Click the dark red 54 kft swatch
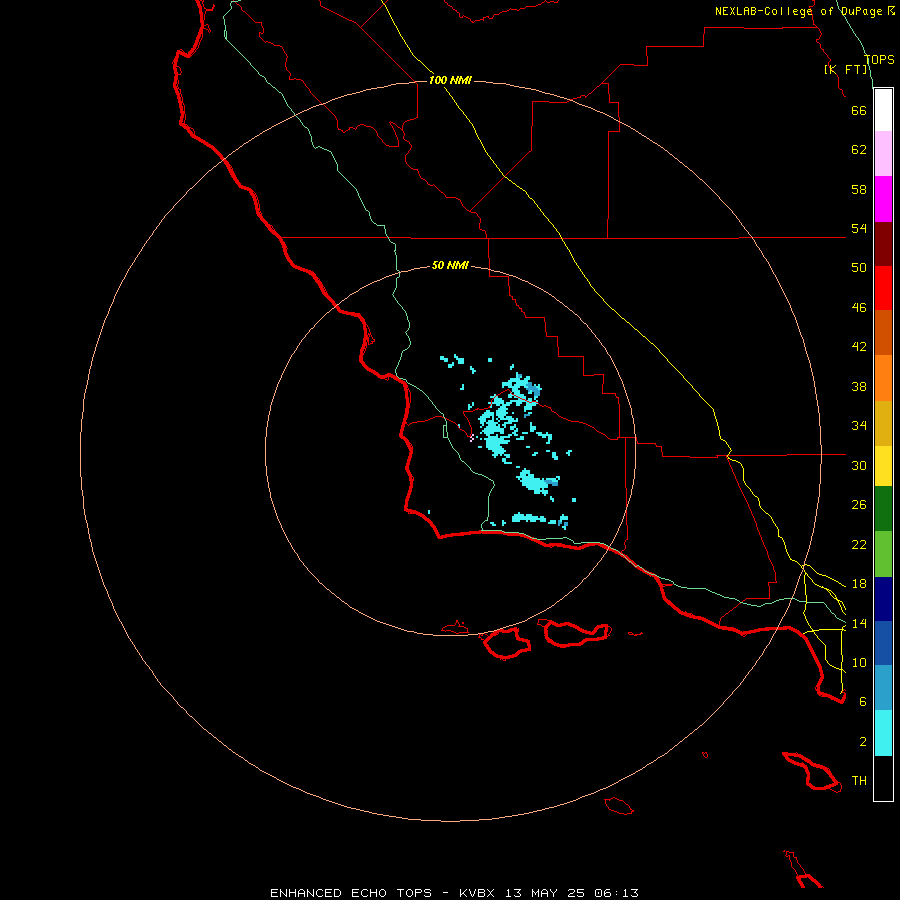This screenshot has width=900, height=900. [883, 243]
